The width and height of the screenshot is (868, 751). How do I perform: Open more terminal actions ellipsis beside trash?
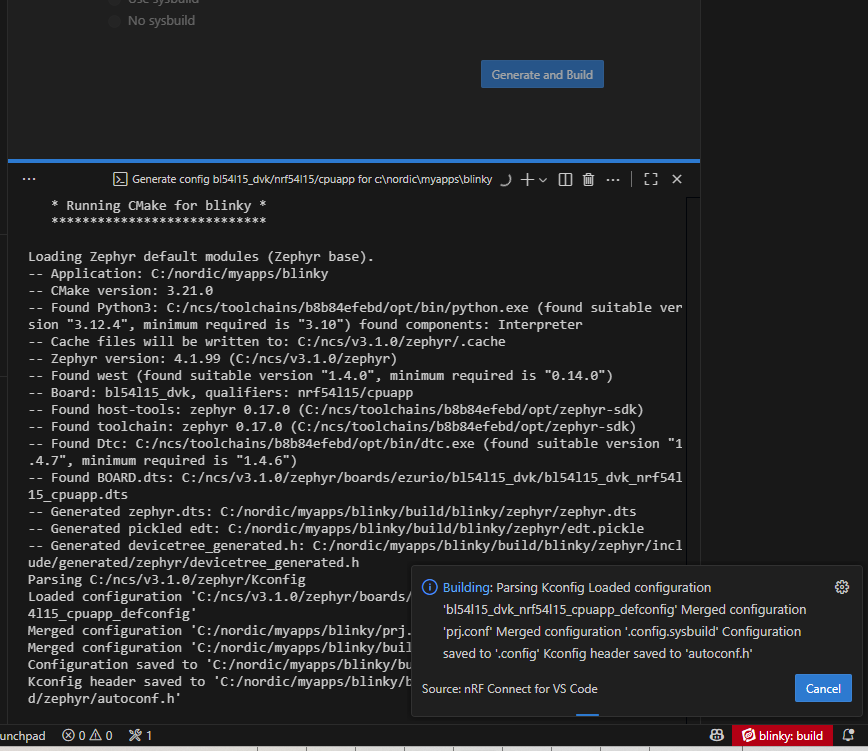[x=610, y=179]
